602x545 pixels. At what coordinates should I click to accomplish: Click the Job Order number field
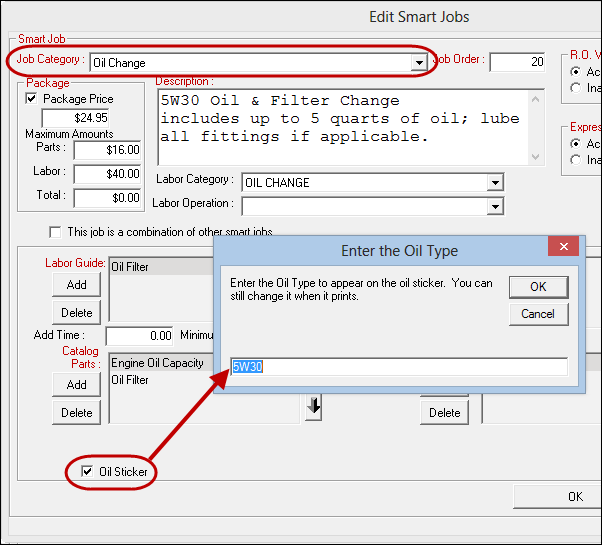pos(516,62)
